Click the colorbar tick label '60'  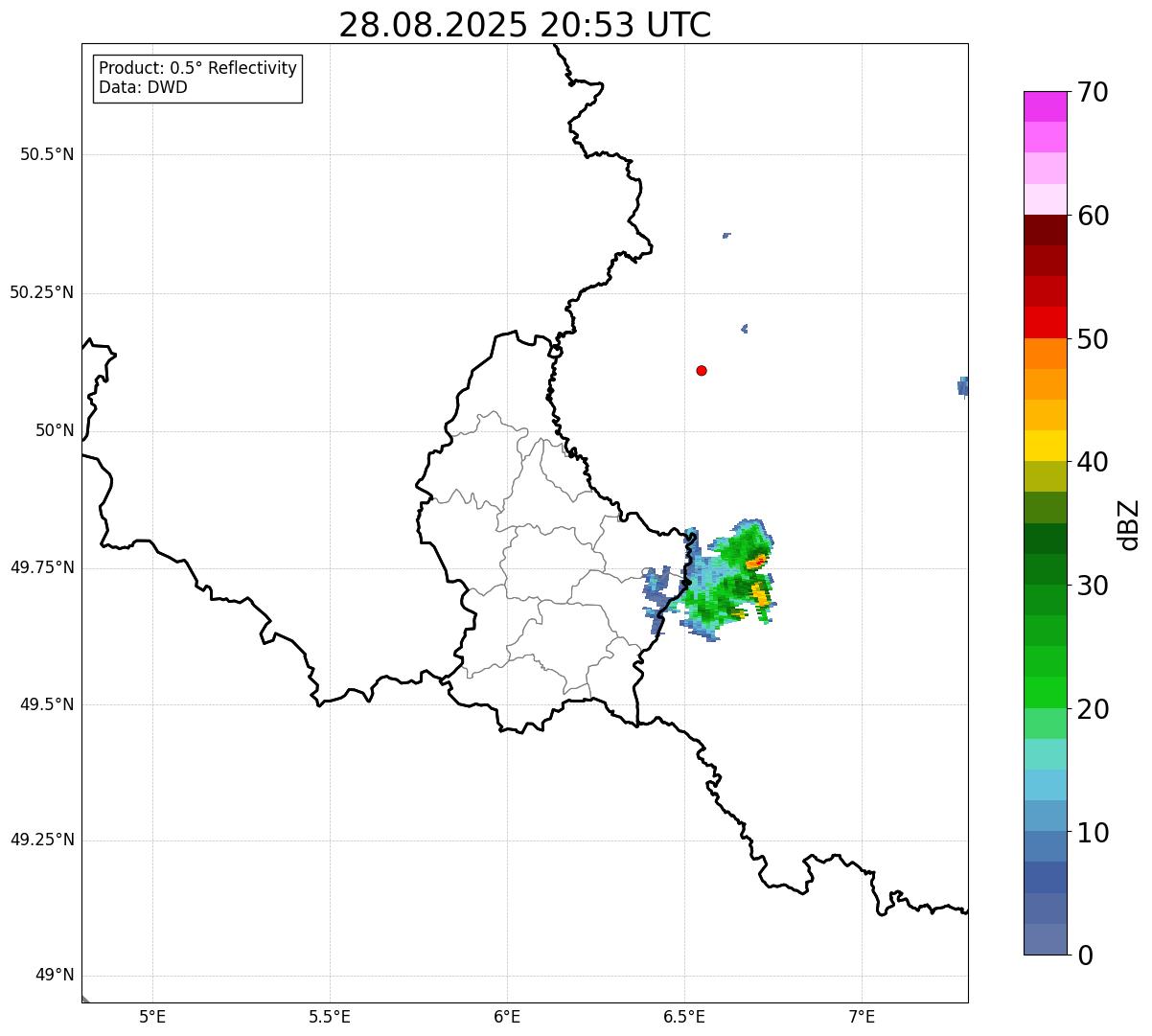1093,216
